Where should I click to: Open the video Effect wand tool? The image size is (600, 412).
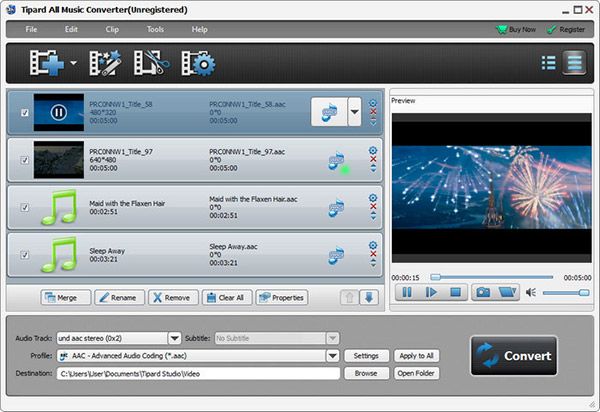coord(105,62)
